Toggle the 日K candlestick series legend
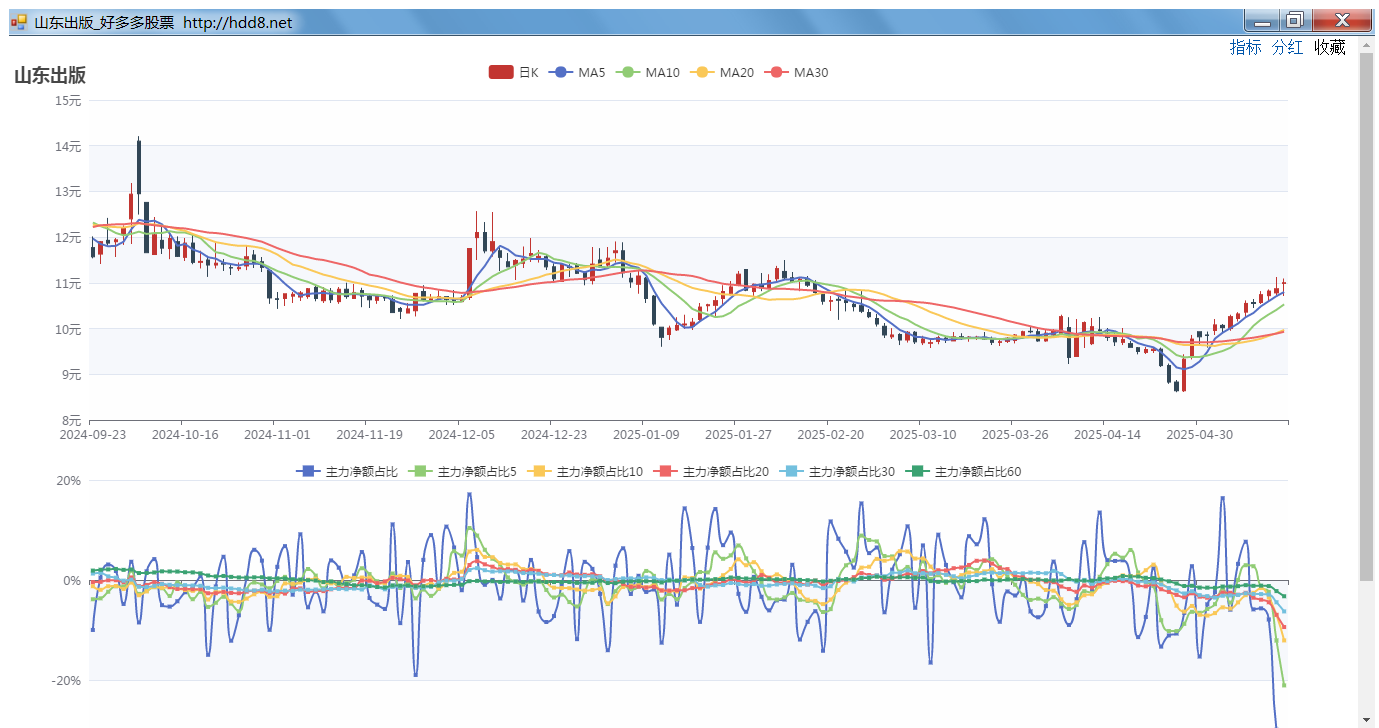Viewport: 1379px width, 728px height. tap(513, 72)
